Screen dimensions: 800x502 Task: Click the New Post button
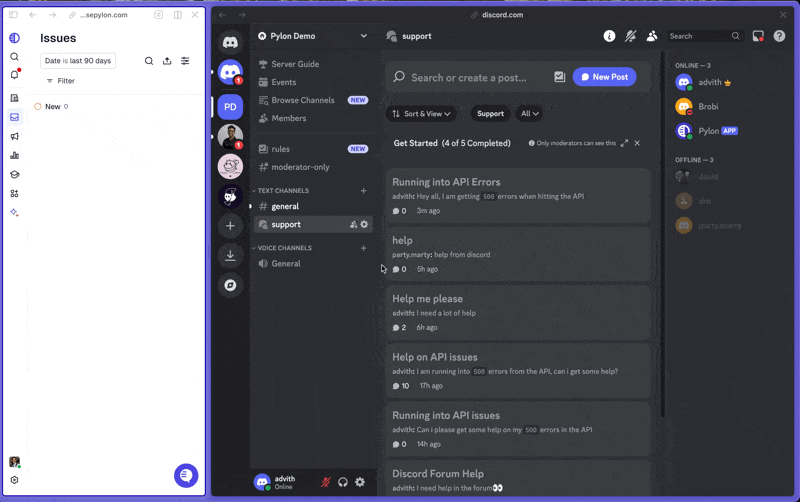(604, 77)
